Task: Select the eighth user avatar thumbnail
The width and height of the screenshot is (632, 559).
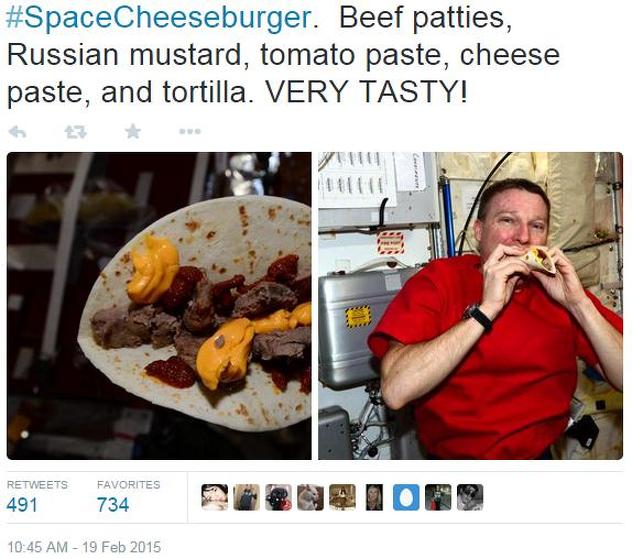Action: coord(438,497)
